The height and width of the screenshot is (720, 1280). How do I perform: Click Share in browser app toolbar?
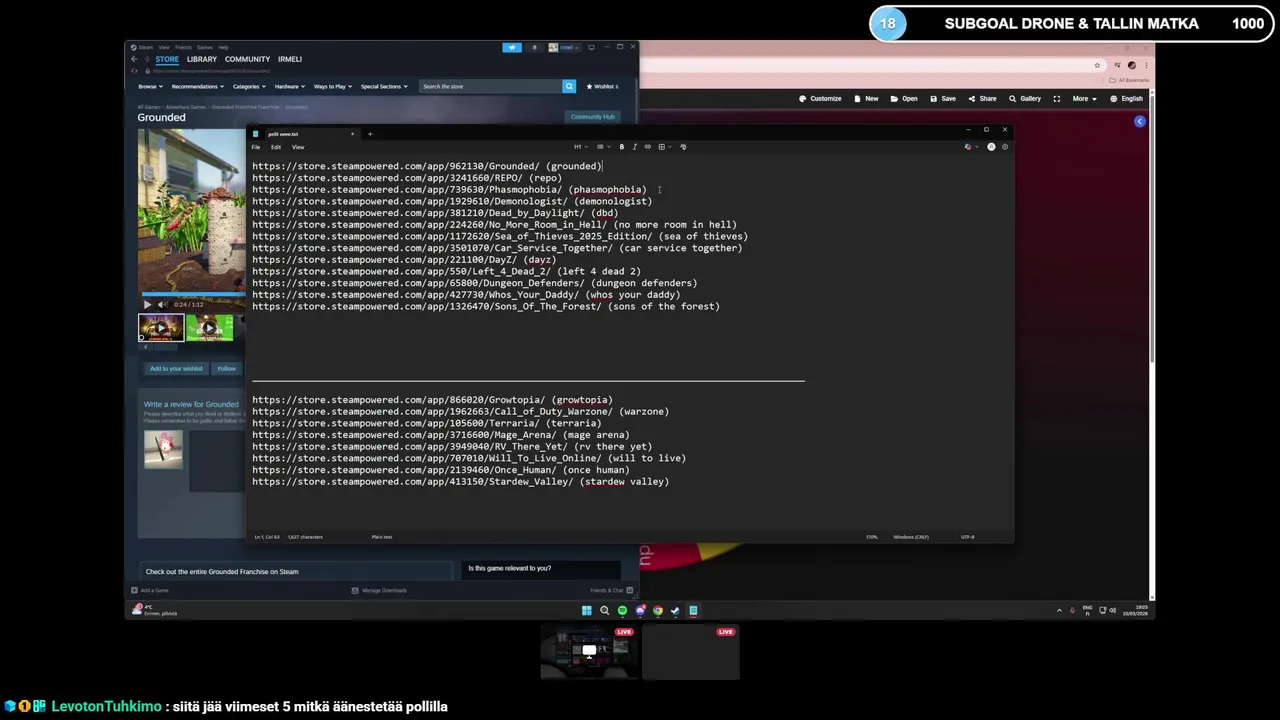pyautogui.click(x=982, y=99)
